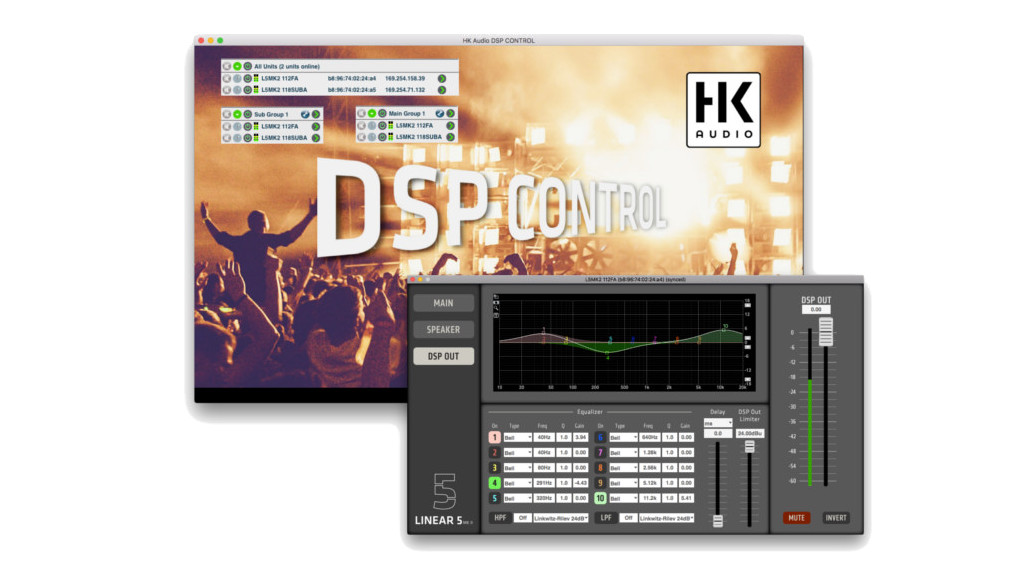Toggle EQ band 1 on/off
This screenshot has width=1024, height=577.
pyautogui.click(x=494, y=437)
